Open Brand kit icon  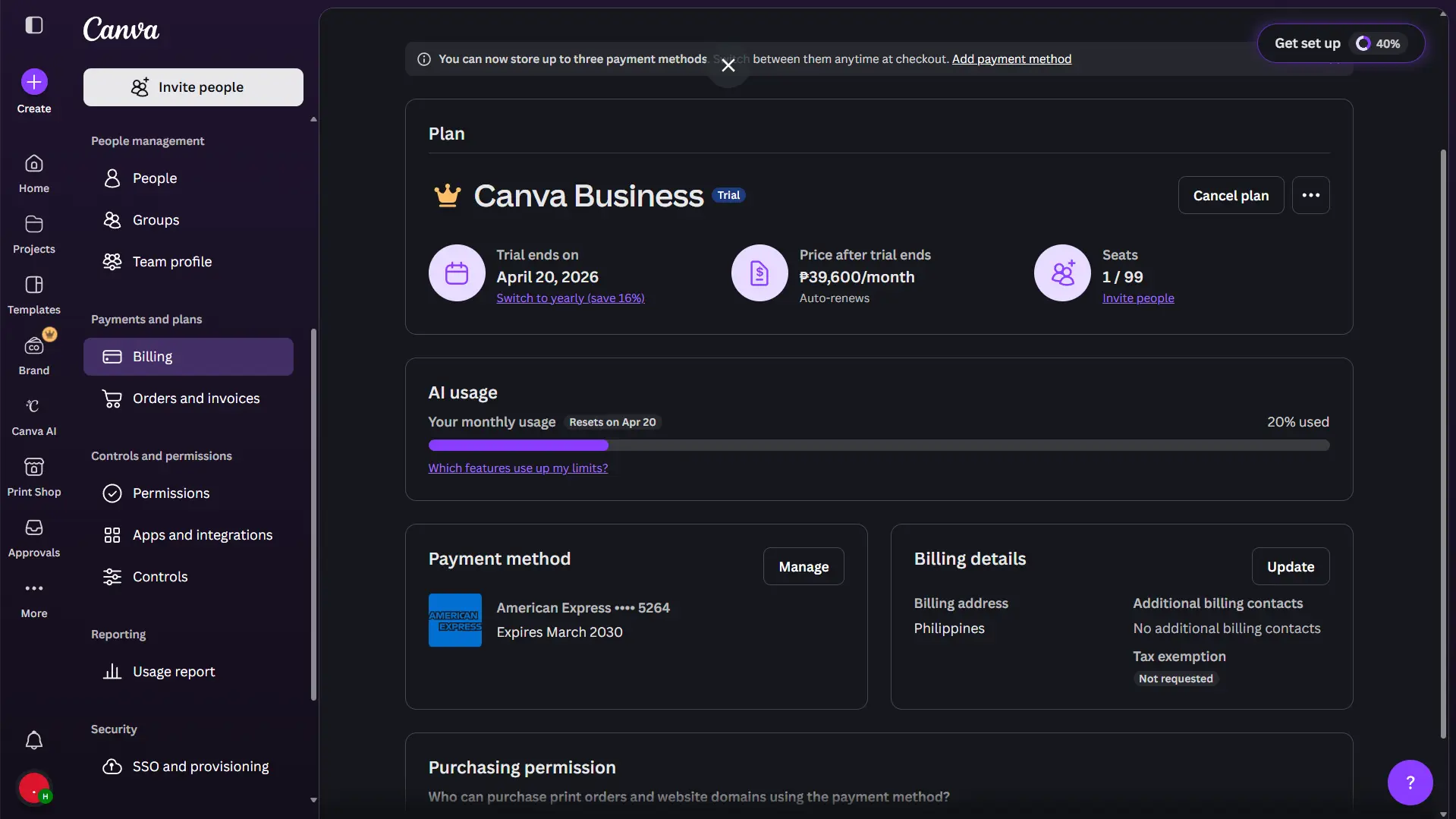point(34,346)
